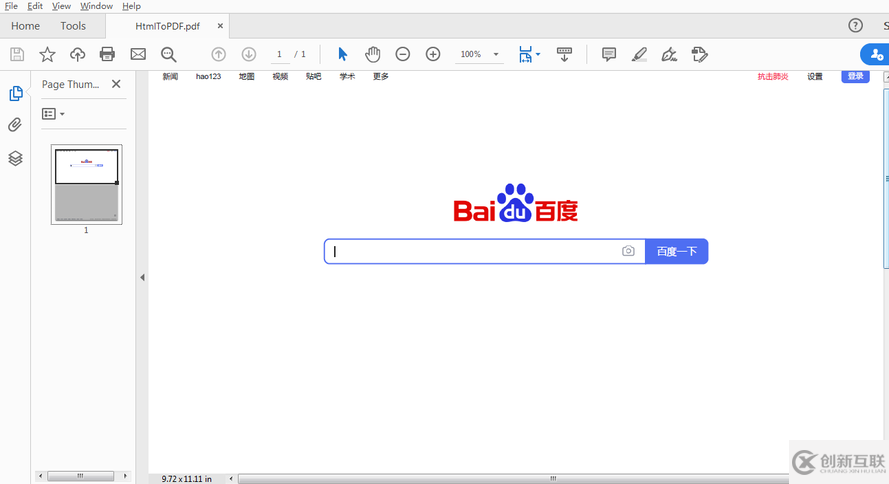Click the stamp tool icon
The width and height of the screenshot is (889, 484).
[700, 54]
